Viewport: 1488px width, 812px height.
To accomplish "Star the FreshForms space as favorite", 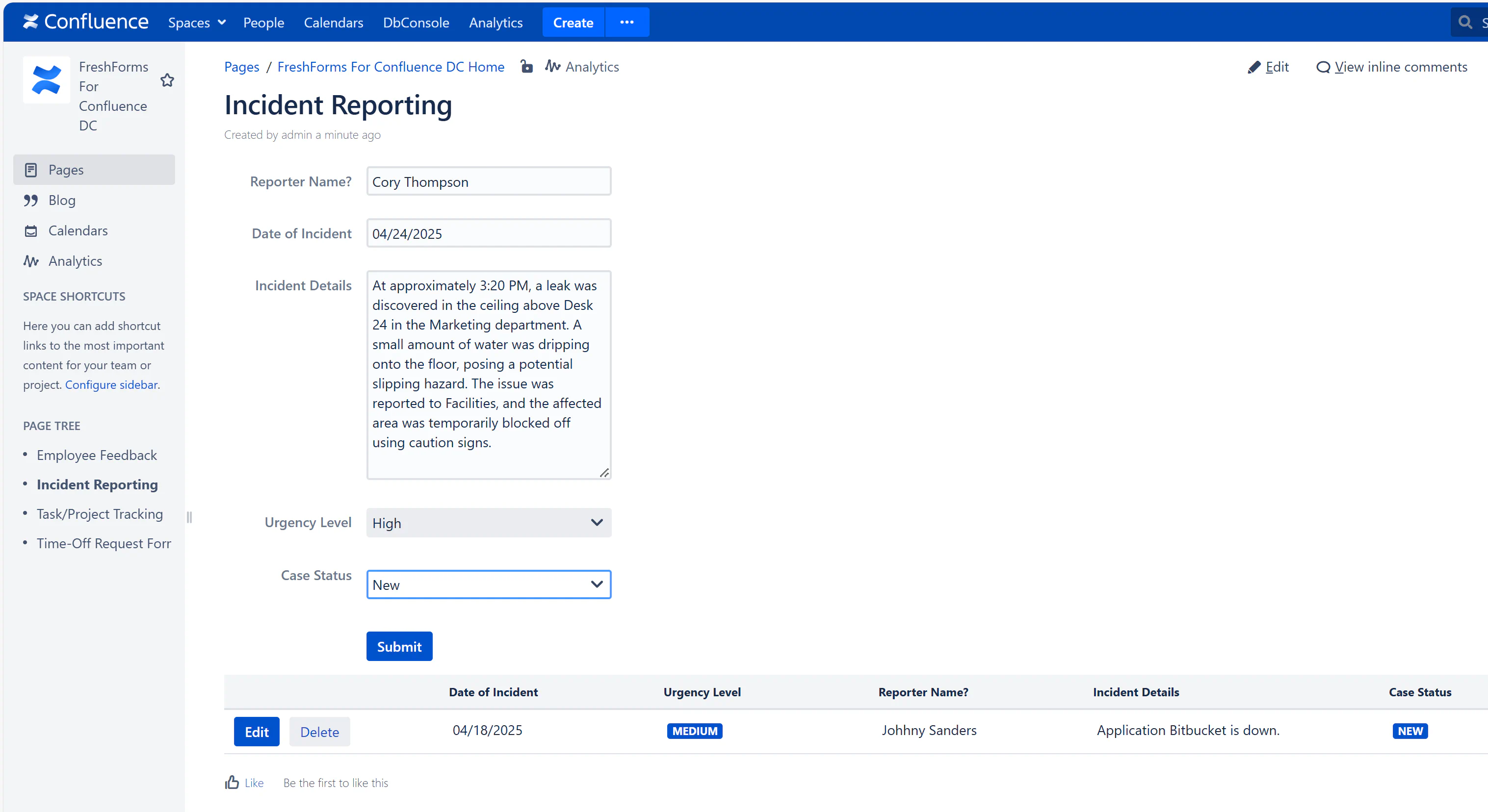I will click(167, 80).
